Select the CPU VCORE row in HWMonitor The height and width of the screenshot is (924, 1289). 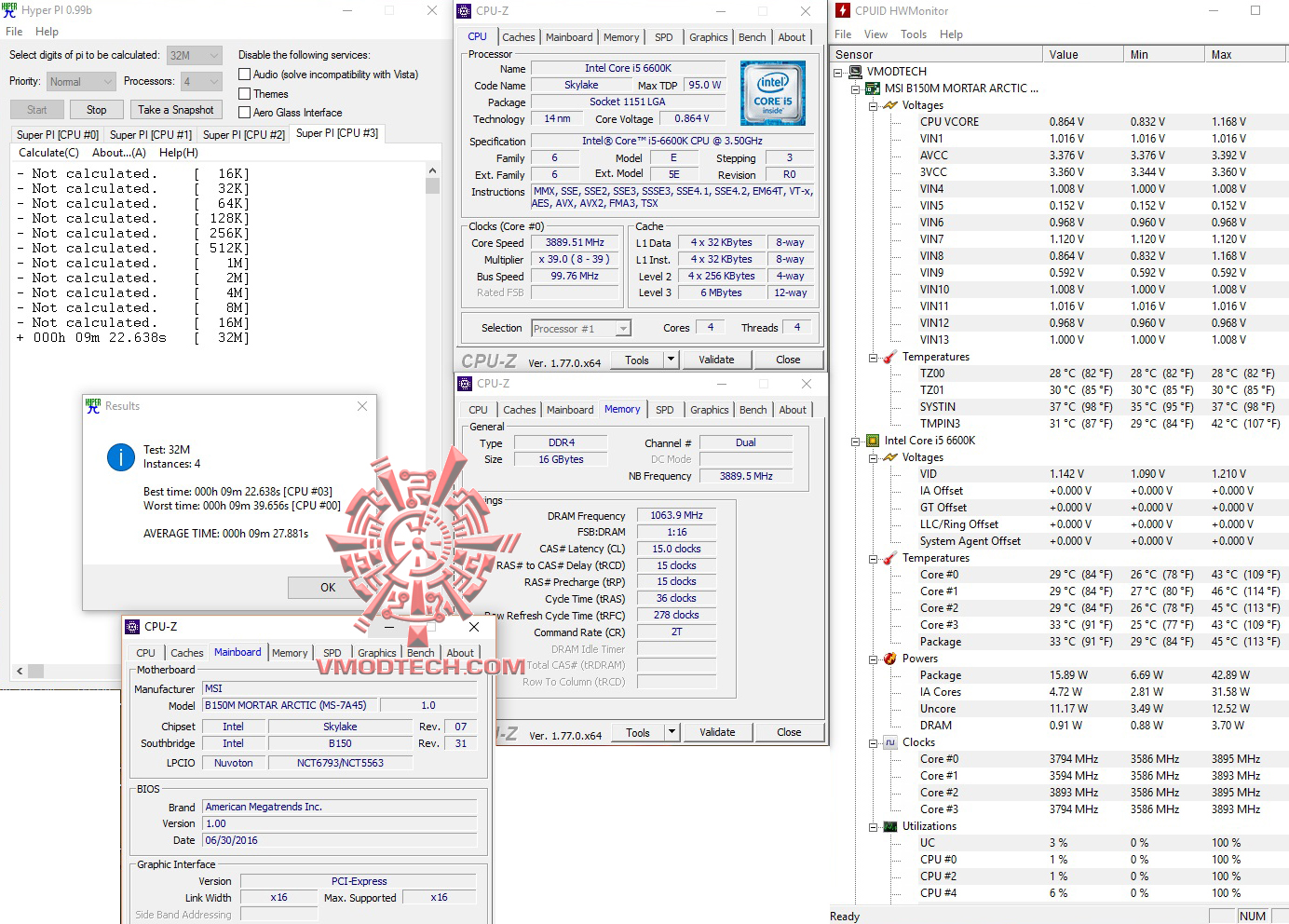tap(1059, 122)
